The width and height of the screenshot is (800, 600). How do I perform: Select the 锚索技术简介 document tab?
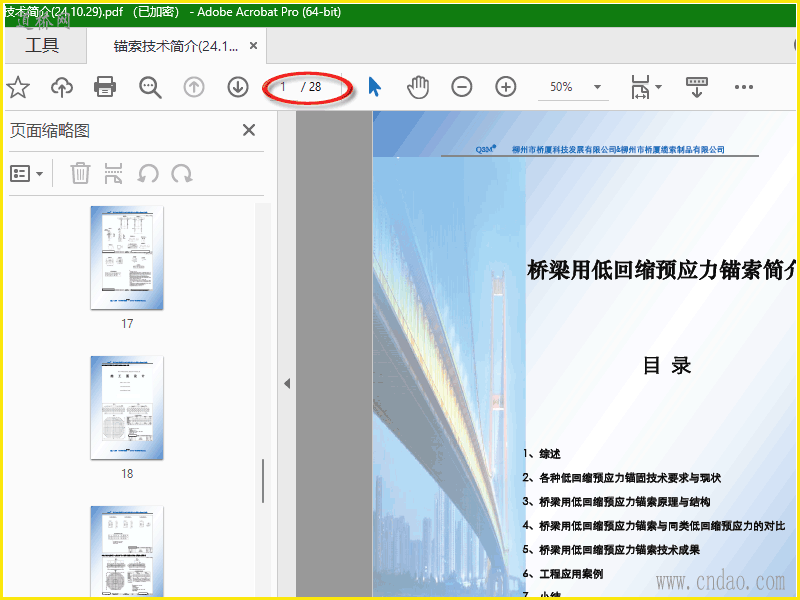pos(176,46)
